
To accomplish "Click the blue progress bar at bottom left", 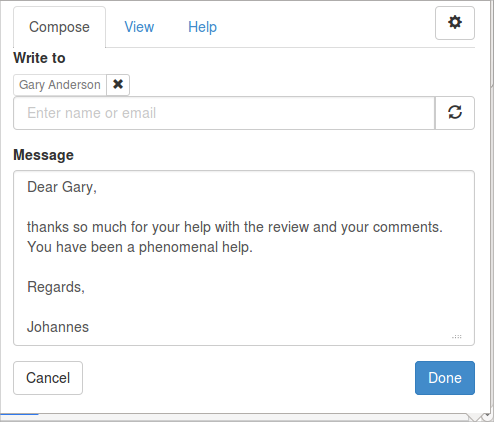I will coord(19,414).
